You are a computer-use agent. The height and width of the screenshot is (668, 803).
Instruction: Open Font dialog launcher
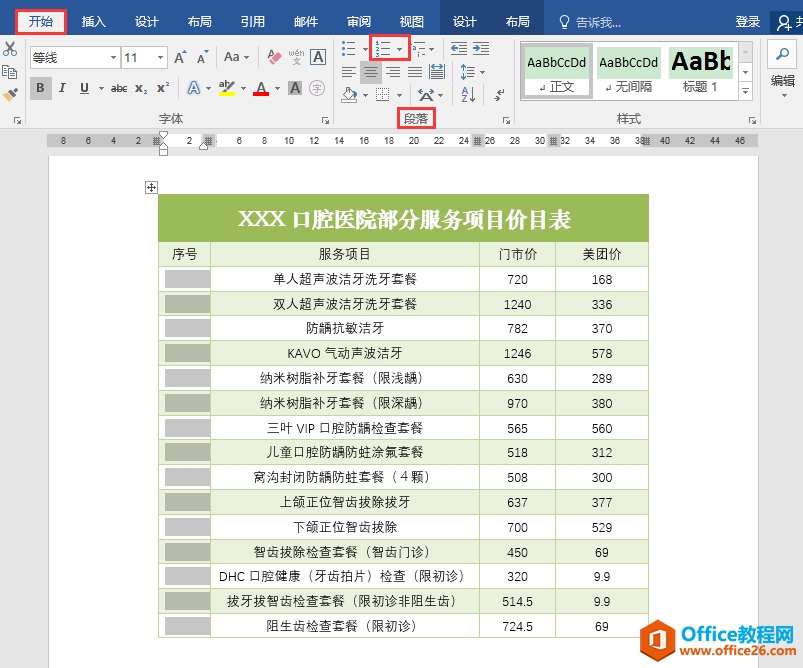coord(325,120)
